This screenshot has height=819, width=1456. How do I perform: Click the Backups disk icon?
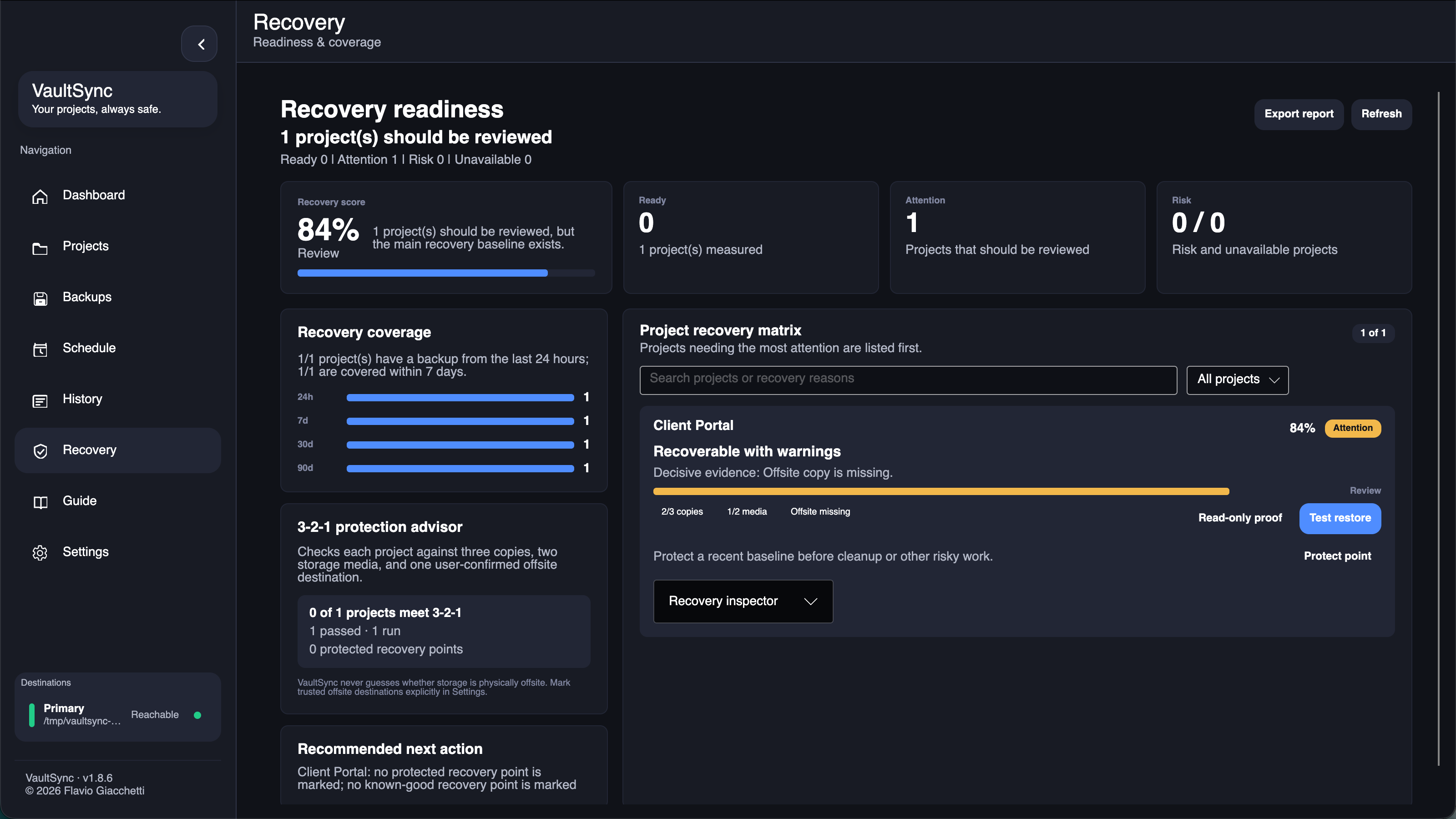pyautogui.click(x=40, y=298)
